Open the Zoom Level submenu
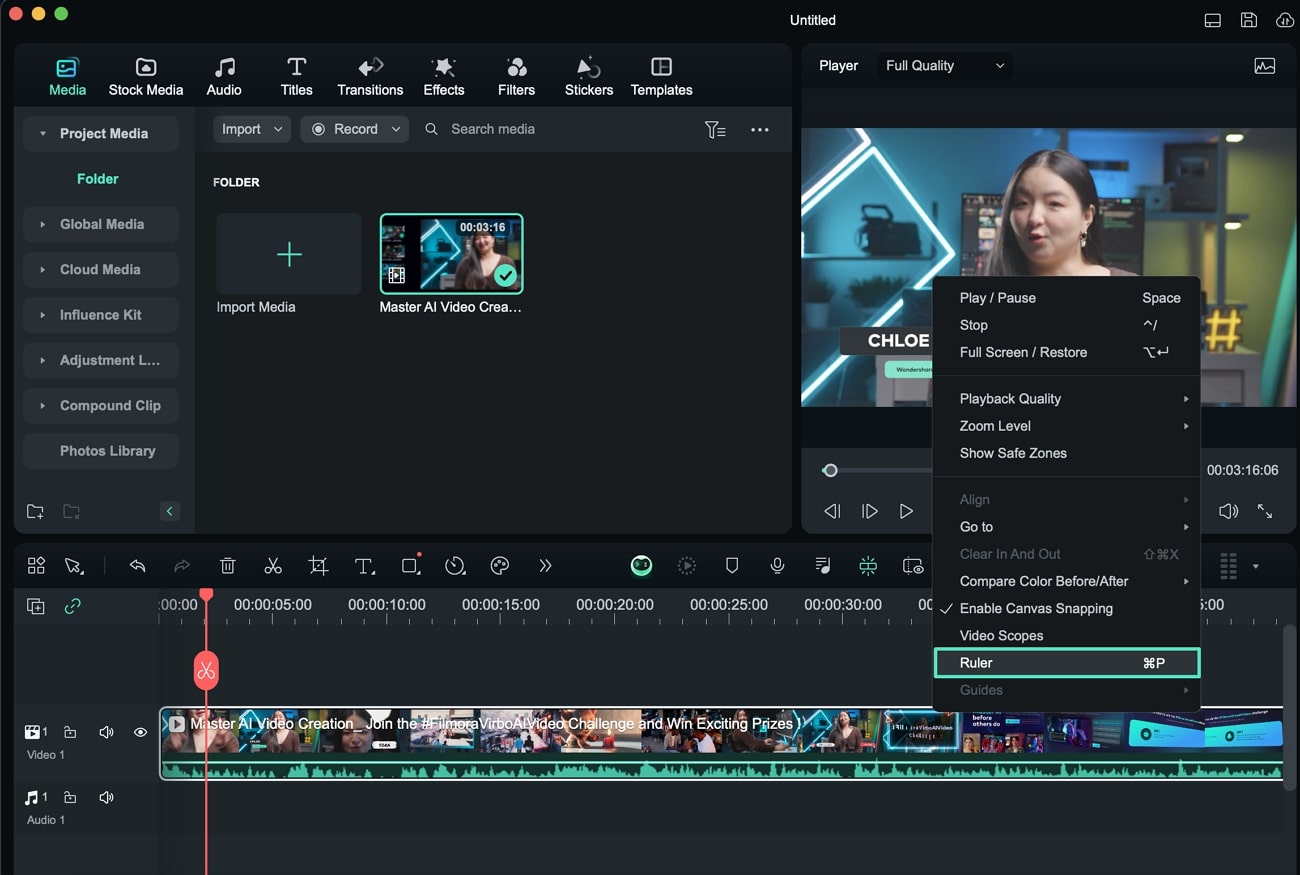Viewport: 1300px width, 875px height. (x=1066, y=425)
